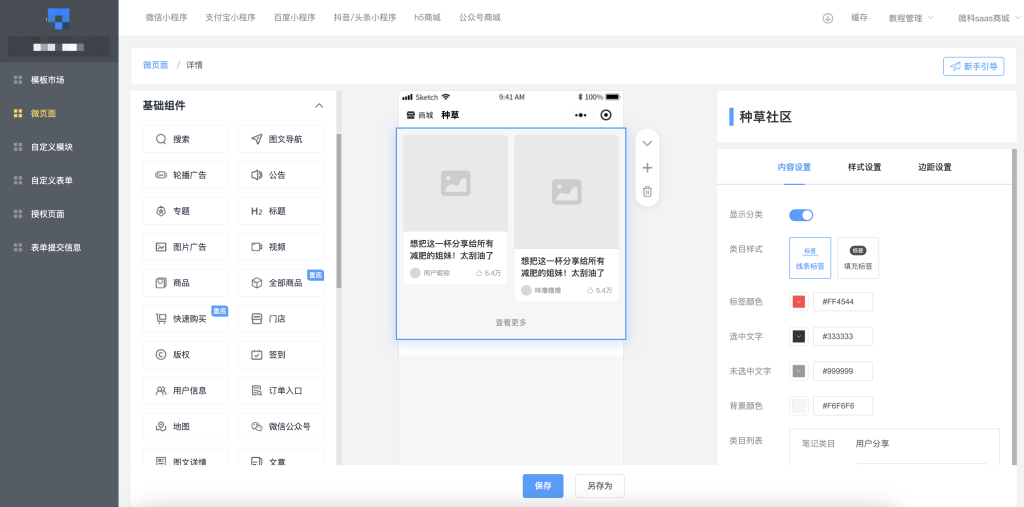Viewport: 1024px width, 507px height.
Task: Toggle the 显示分类 switch
Action: [801, 215]
